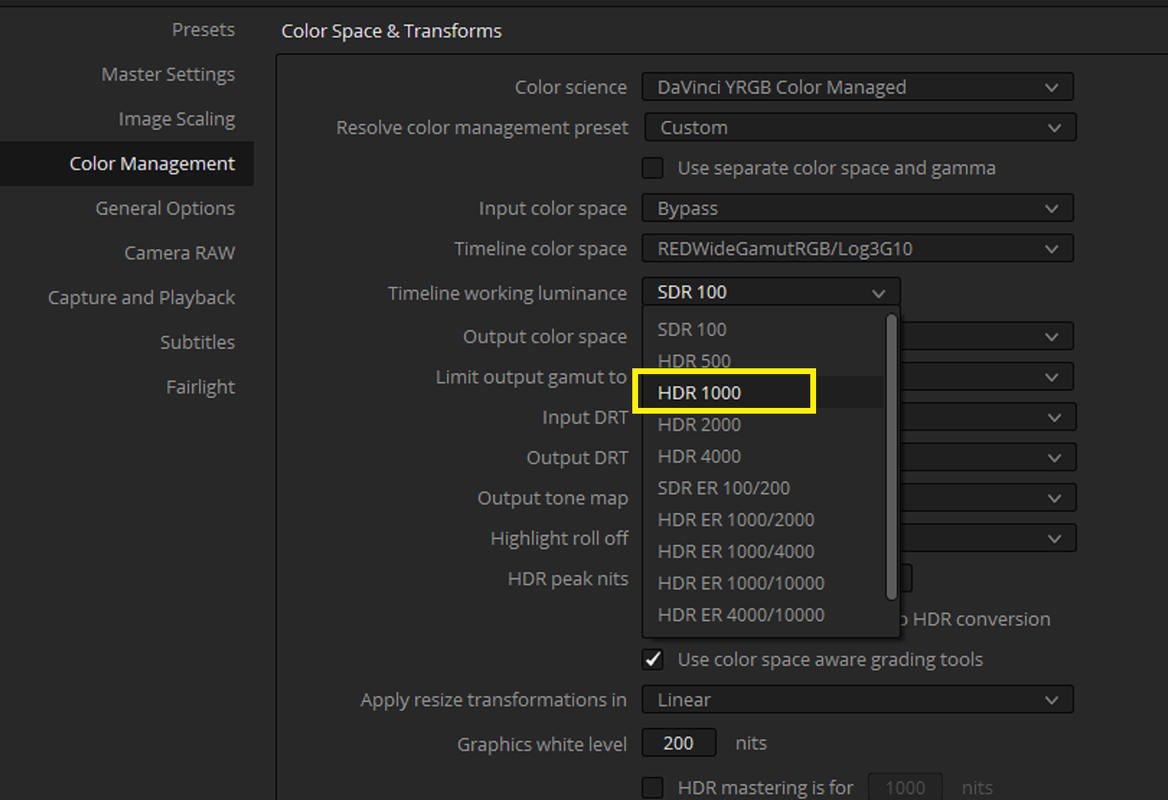Click the Output DRT dropdown arrow
The height and width of the screenshot is (800, 1168).
1055,457
